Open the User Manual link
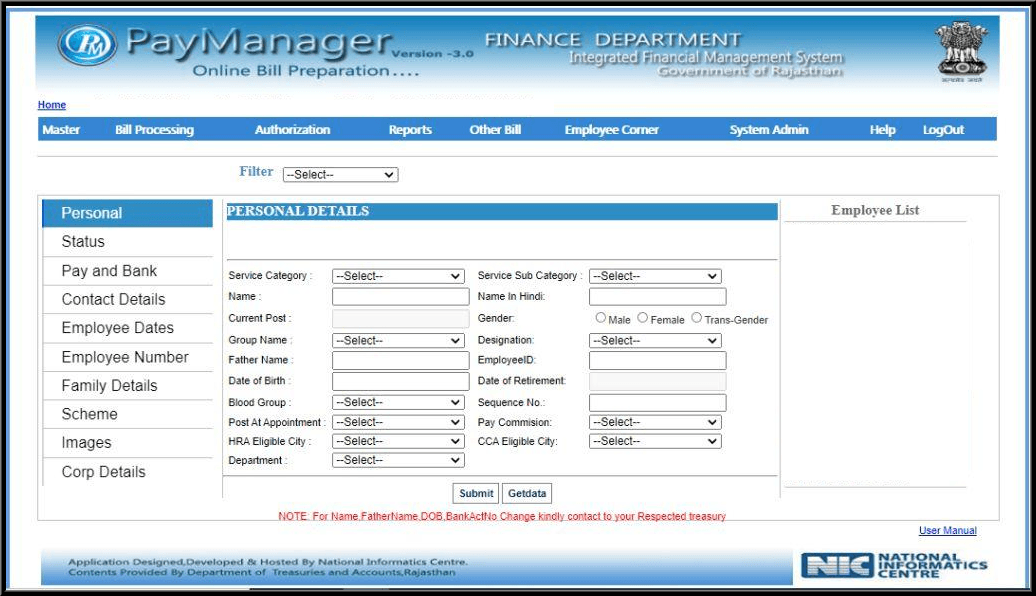 pos(947,531)
